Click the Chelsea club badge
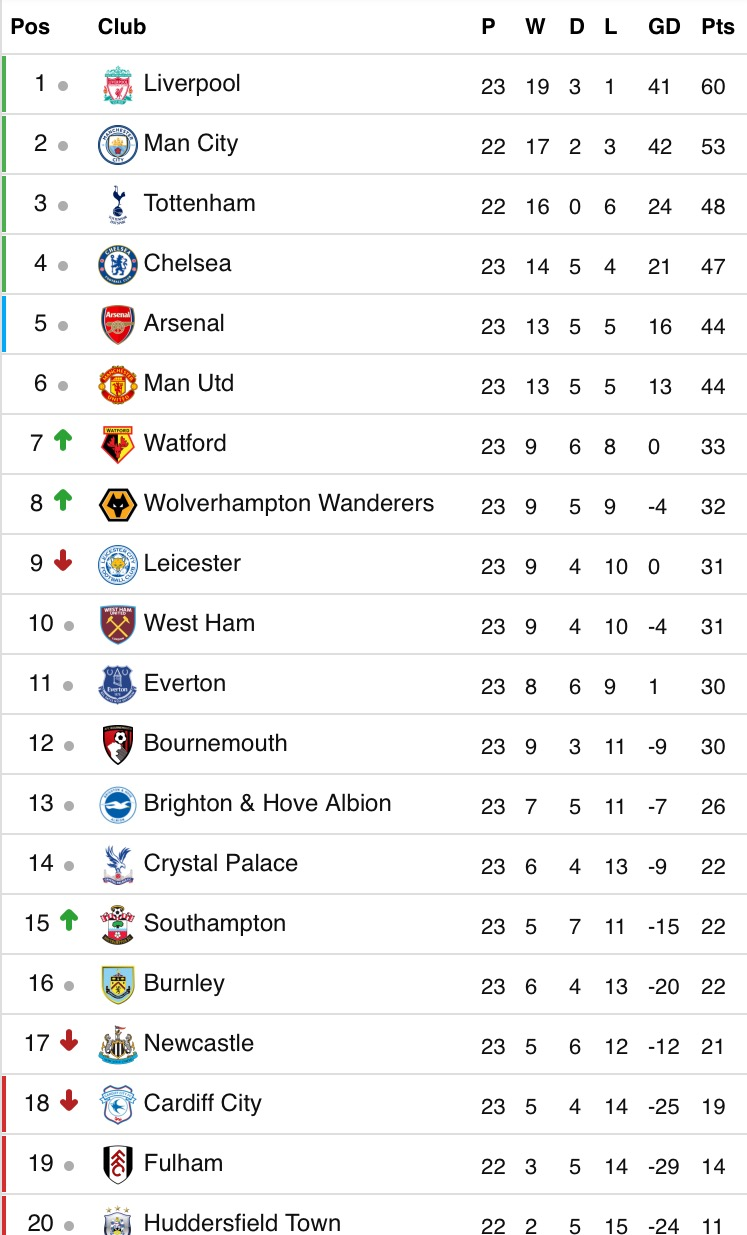Screen dimensions: 747x1235 pyautogui.click(x=118, y=265)
